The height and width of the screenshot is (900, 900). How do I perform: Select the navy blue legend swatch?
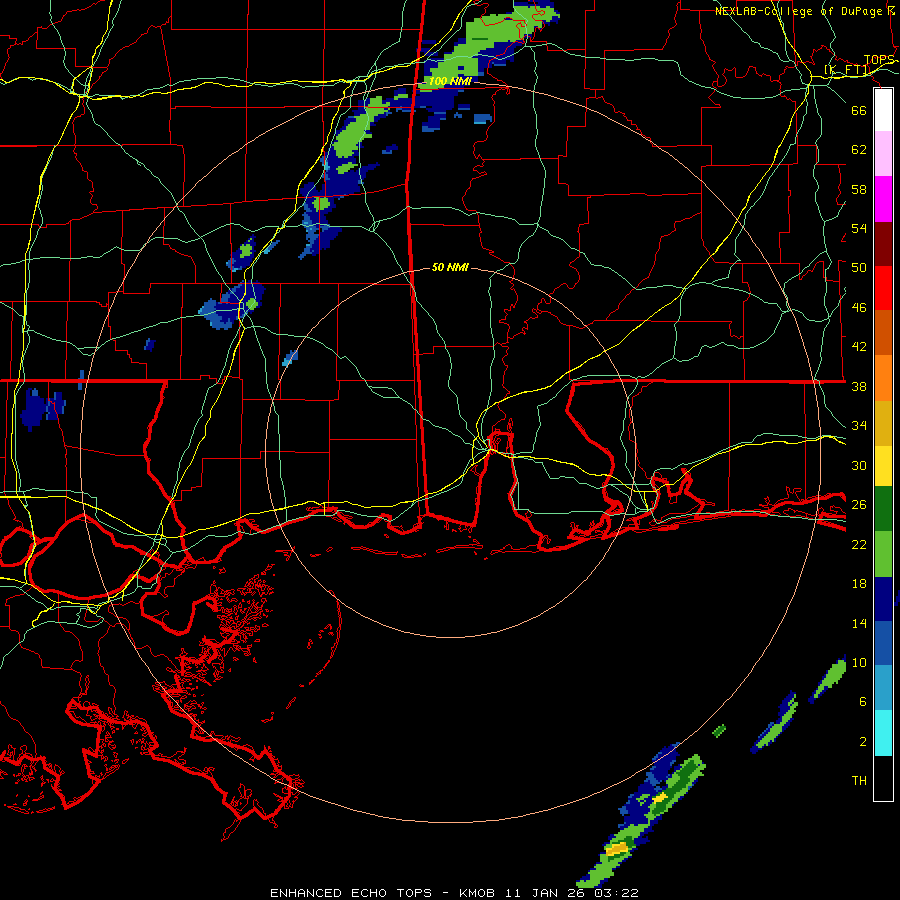click(883, 599)
